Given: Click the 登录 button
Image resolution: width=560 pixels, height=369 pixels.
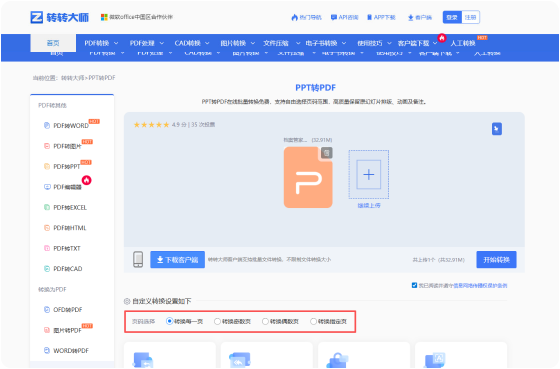Looking at the screenshot, I should click(x=452, y=17).
